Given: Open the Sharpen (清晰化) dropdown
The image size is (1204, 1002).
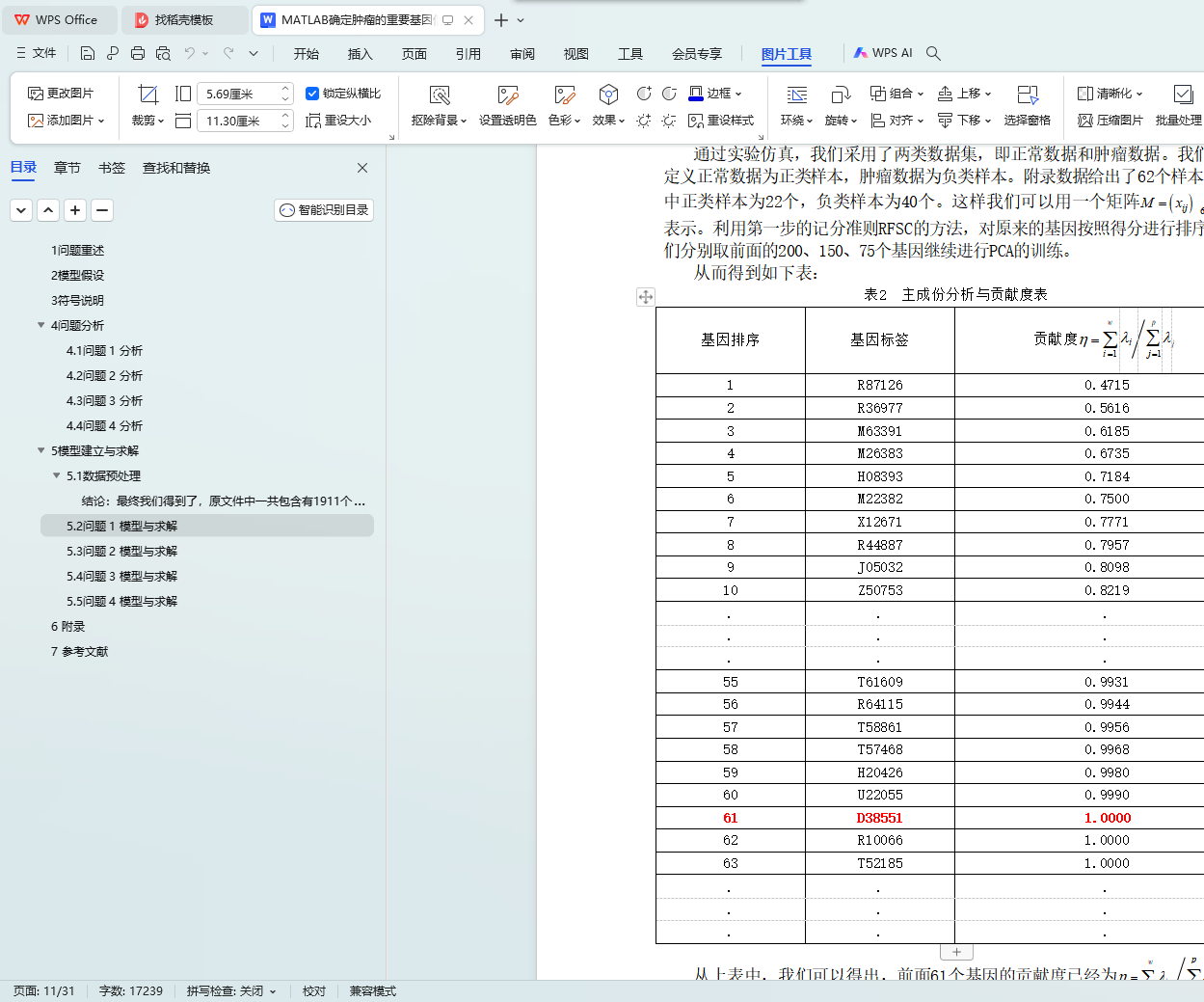Looking at the screenshot, I should 1110,94.
